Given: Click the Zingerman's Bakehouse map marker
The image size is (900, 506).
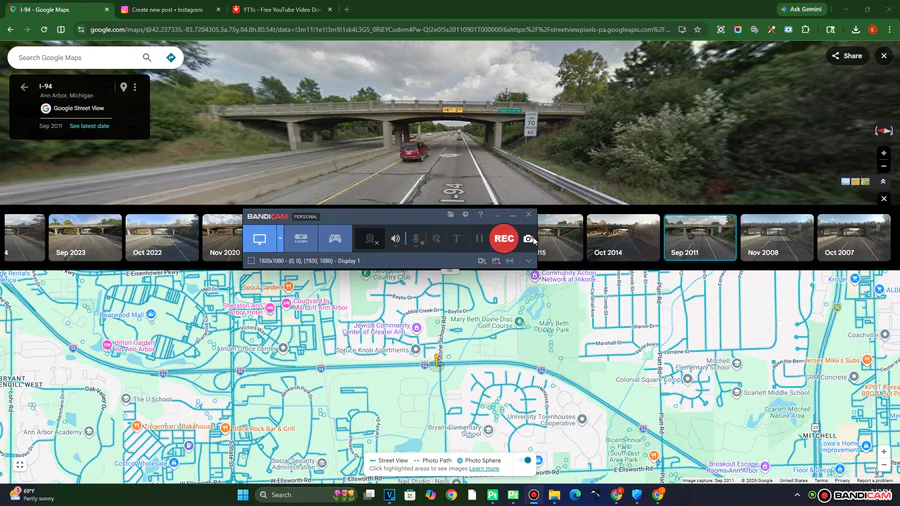Looking at the screenshot, I should [x=137, y=426].
